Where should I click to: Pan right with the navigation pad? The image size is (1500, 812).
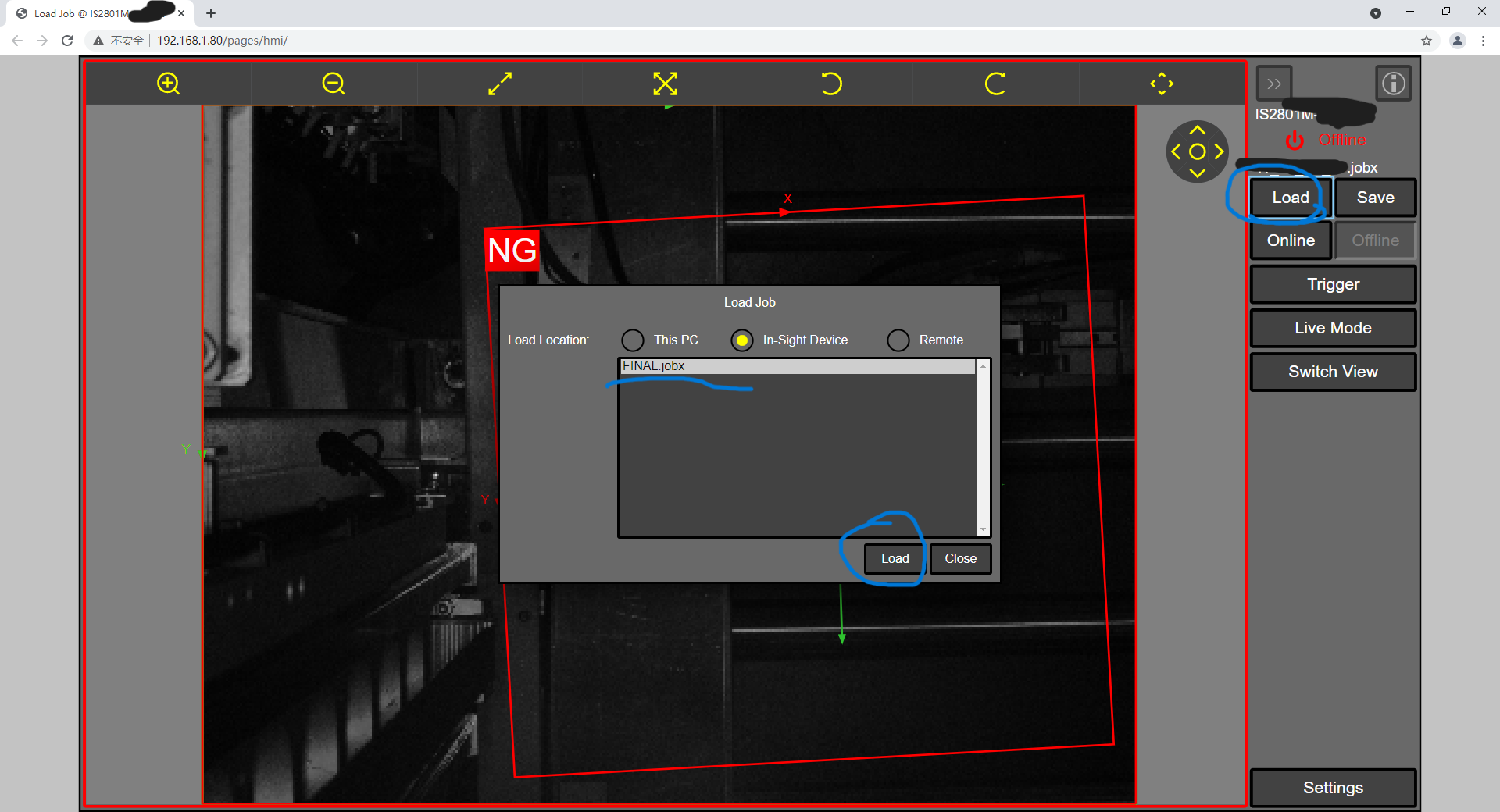pos(1219,151)
